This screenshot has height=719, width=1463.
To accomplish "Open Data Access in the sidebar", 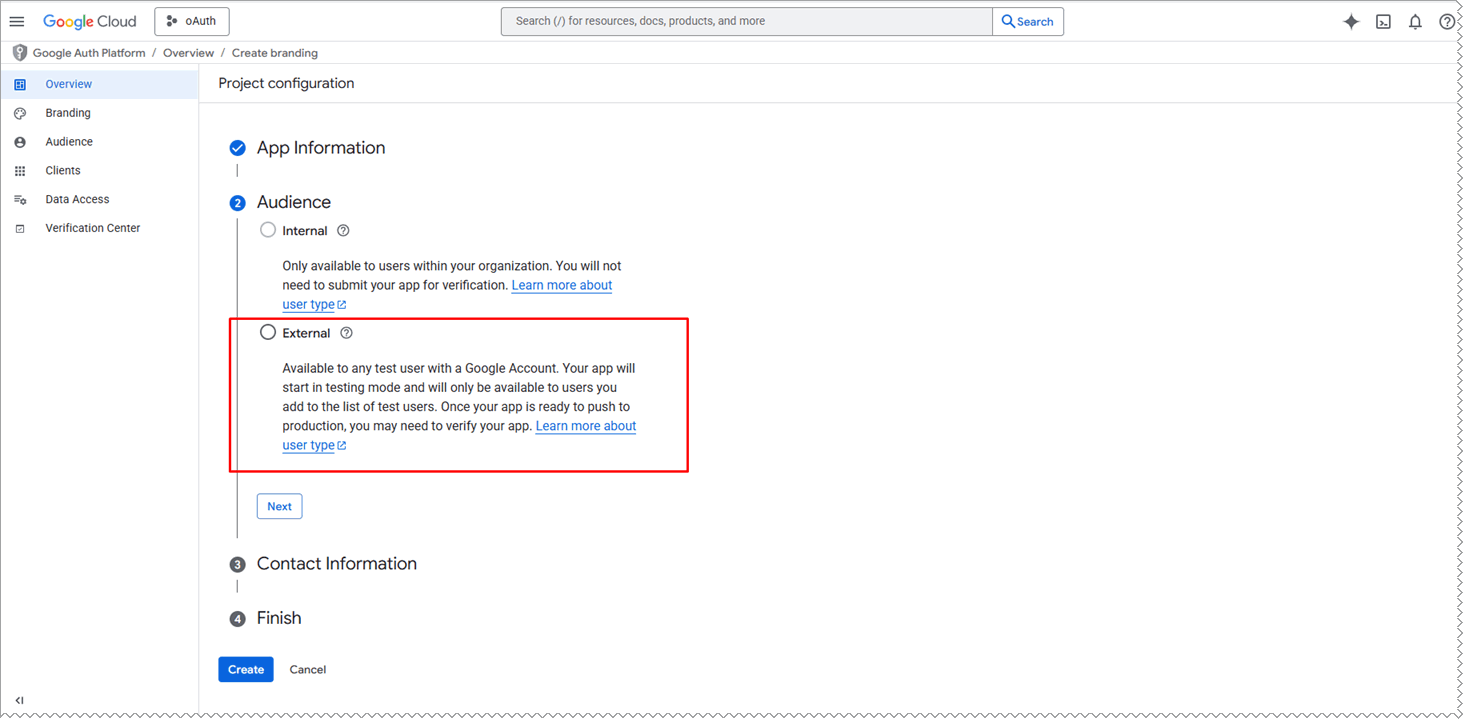I will coord(99,200).
